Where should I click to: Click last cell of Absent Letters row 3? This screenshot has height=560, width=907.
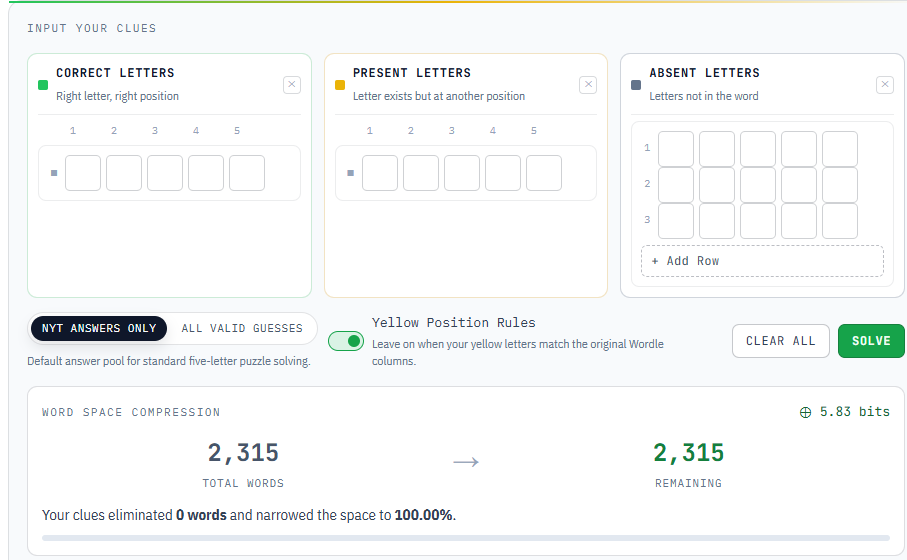[x=840, y=221]
